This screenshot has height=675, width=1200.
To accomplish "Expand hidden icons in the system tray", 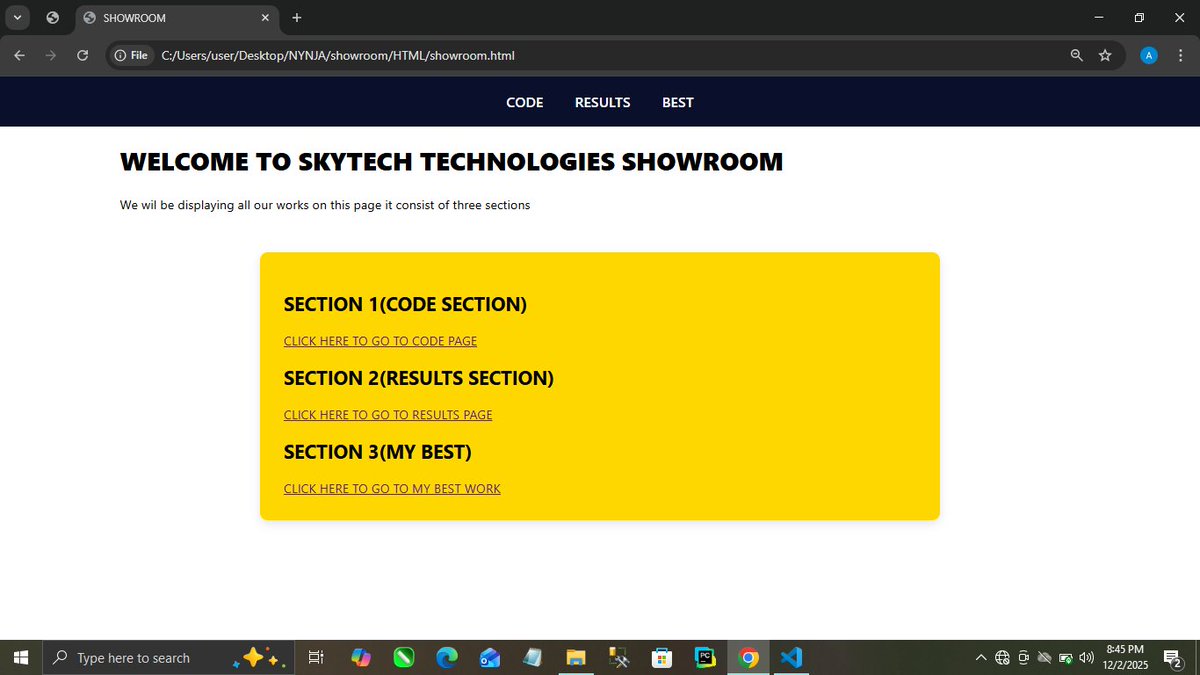I will point(981,657).
